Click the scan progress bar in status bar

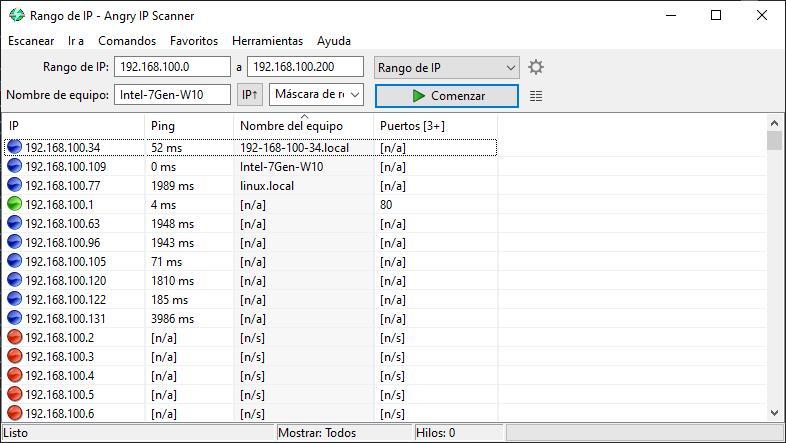[644, 433]
